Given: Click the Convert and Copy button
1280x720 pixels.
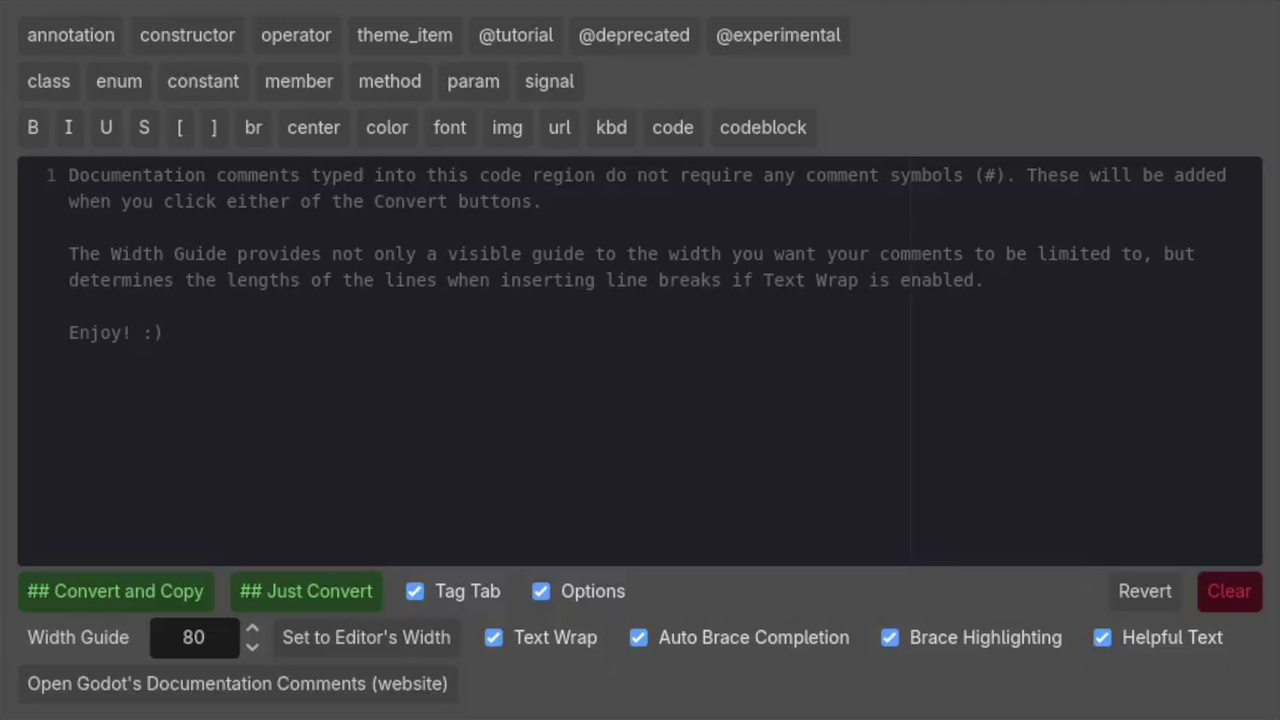Looking at the screenshot, I should [x=116, y=591].
